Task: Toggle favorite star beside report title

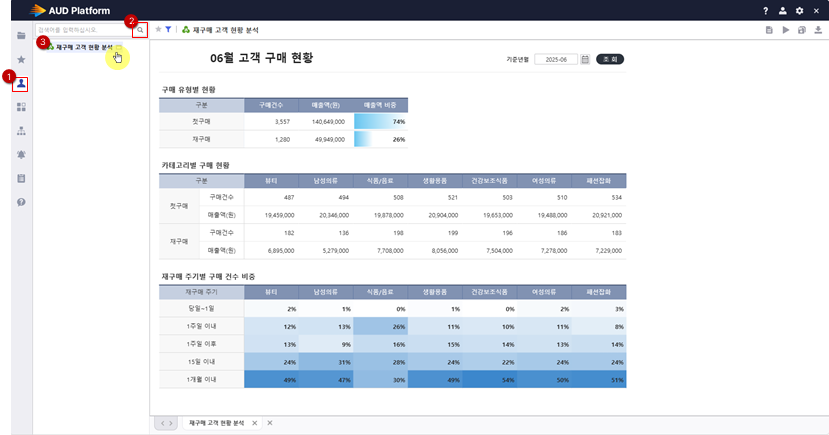Action: 158,30
